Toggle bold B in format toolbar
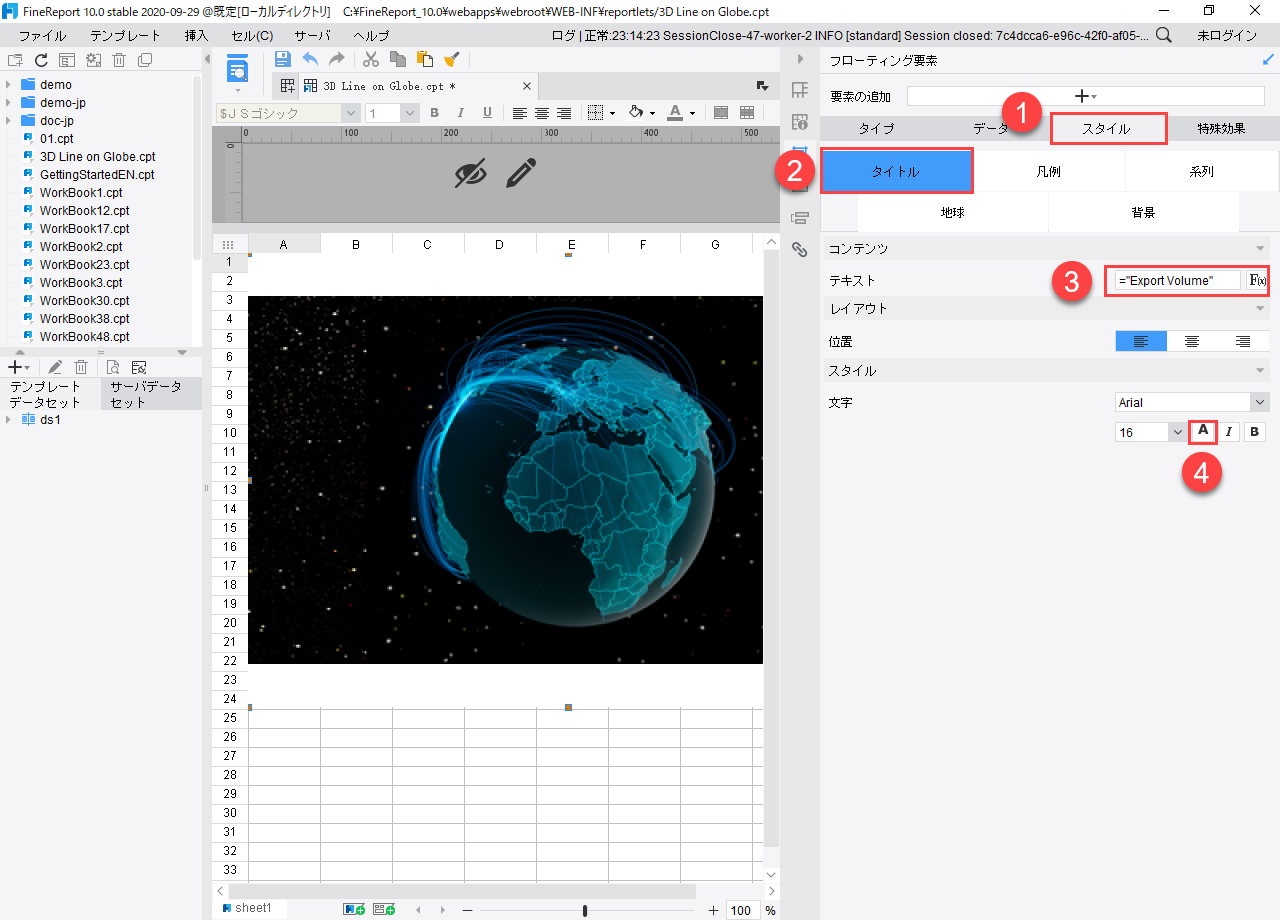Image resolution: width=1280 pixels, height=920 pixels. [435, 113]
